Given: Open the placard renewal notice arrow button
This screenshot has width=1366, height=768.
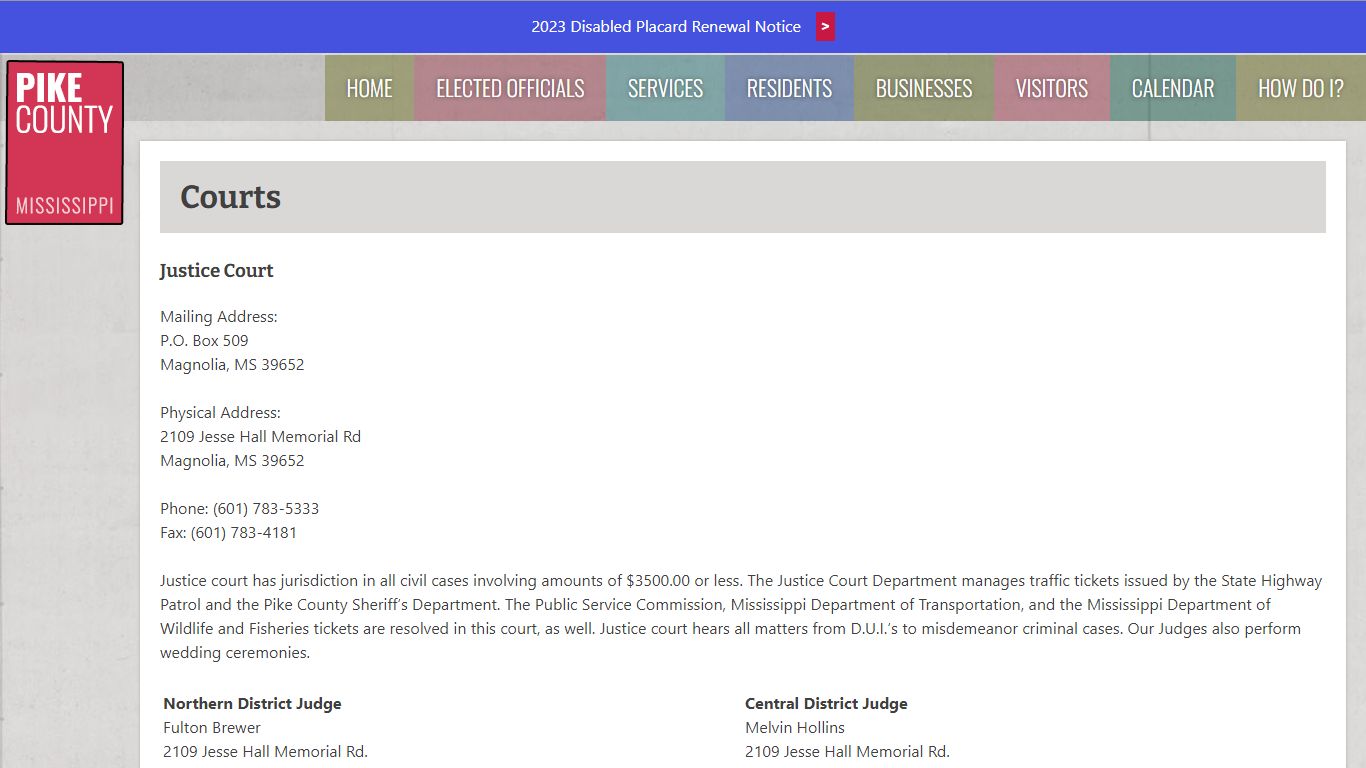Looking at the screenshot, I should (825, 27).
